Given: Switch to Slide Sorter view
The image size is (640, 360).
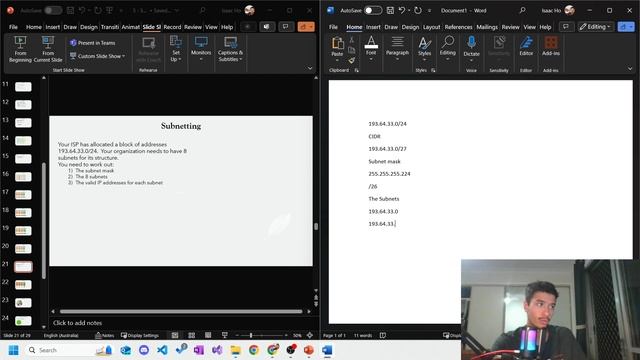Looking at the screenshot, I should click(191, 335).
